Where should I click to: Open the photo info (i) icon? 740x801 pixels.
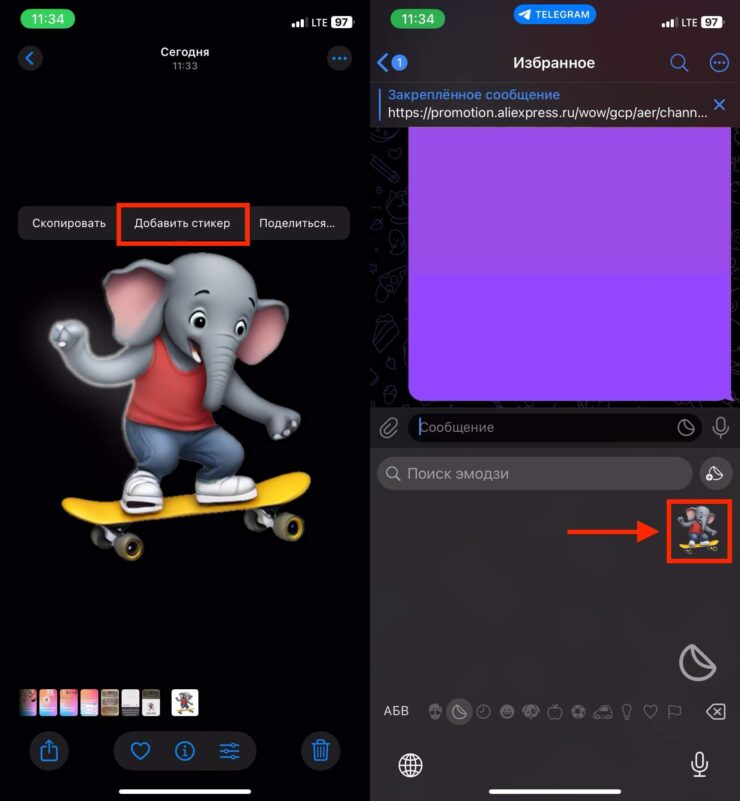pyautogui.click(x=185, y=750)
